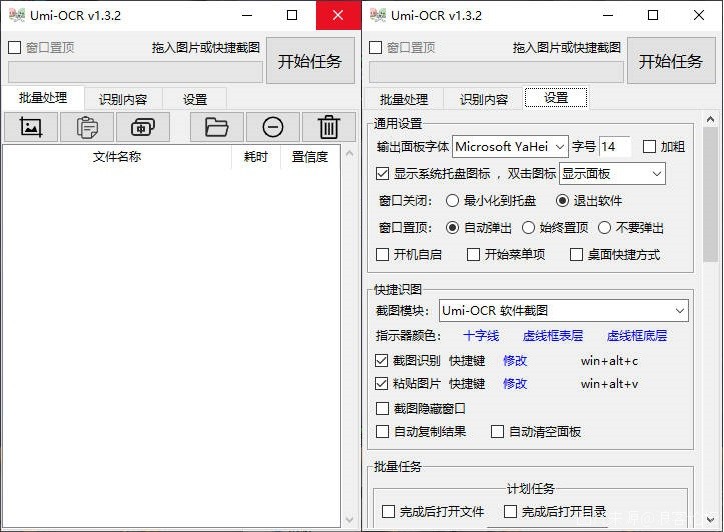
Task: Enable 桌面快捷方式 checkbox
Action: 576,254
